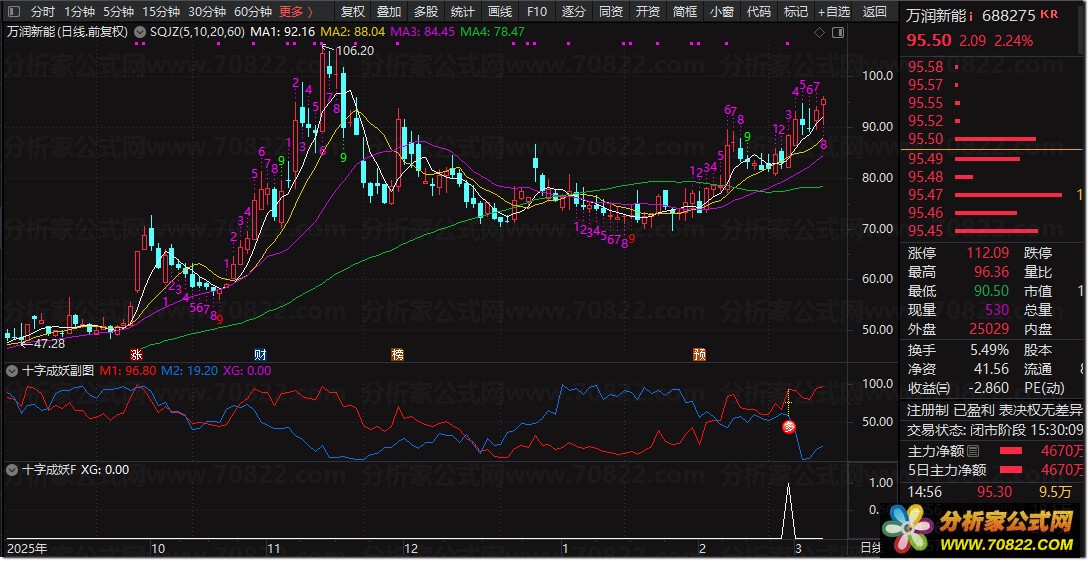Switch to the 60分钟 period tab
Image resolution: width=1090 pixels, height=561 pixels.
tap(252, 12)
